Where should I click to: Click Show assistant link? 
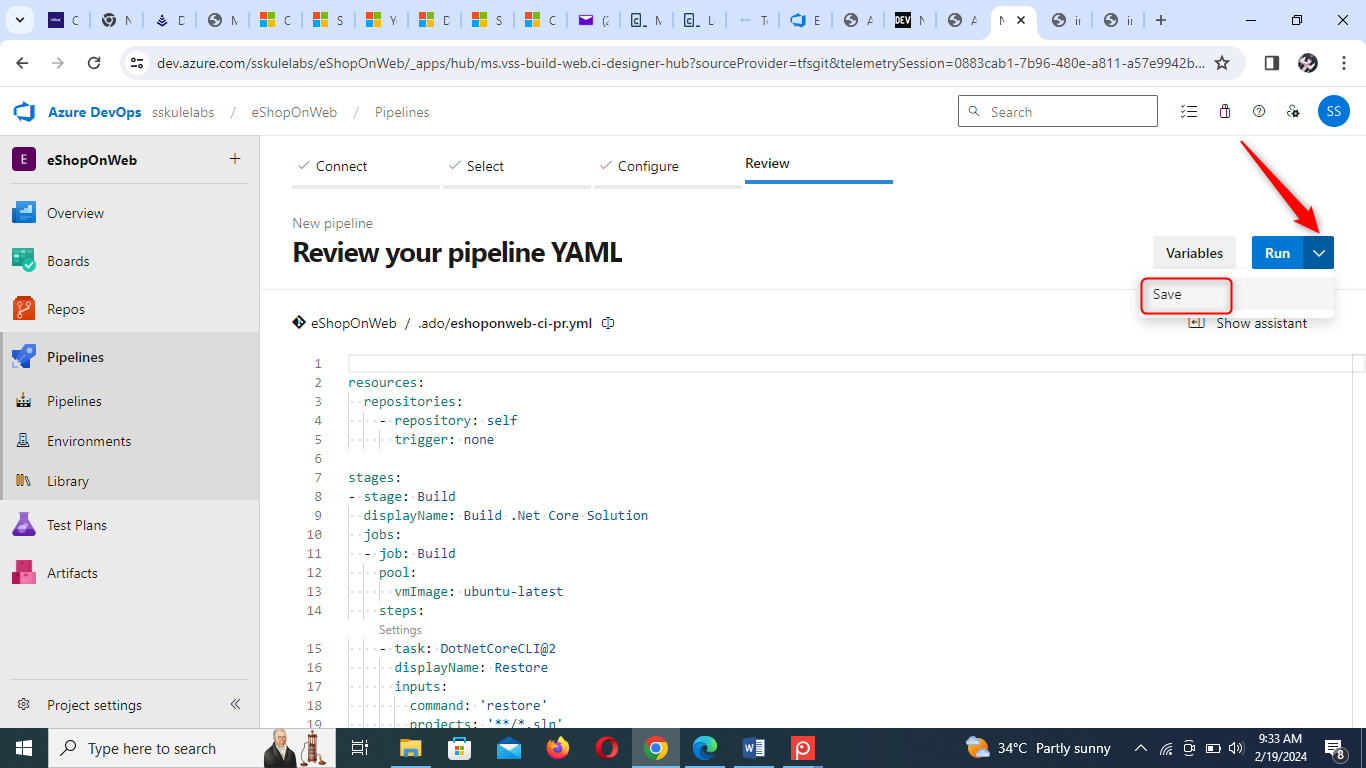click(1260, 323)
